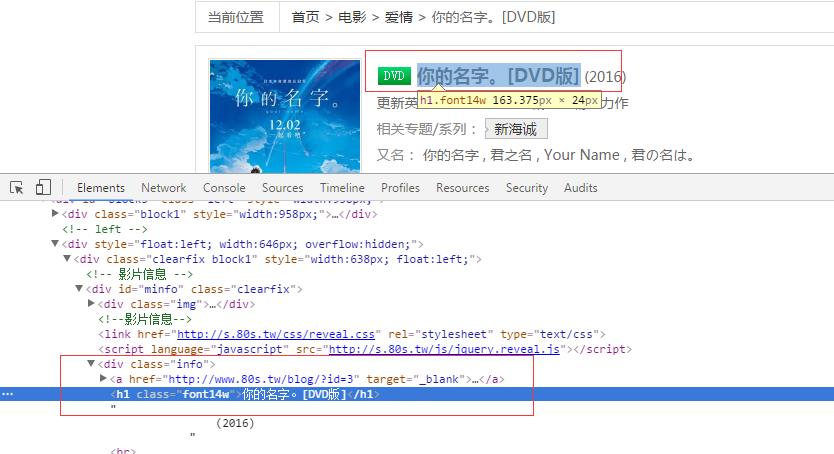Collapse the div clearfix block1 node
This screenshot has width=834, height=454.
tap(67, 258)
